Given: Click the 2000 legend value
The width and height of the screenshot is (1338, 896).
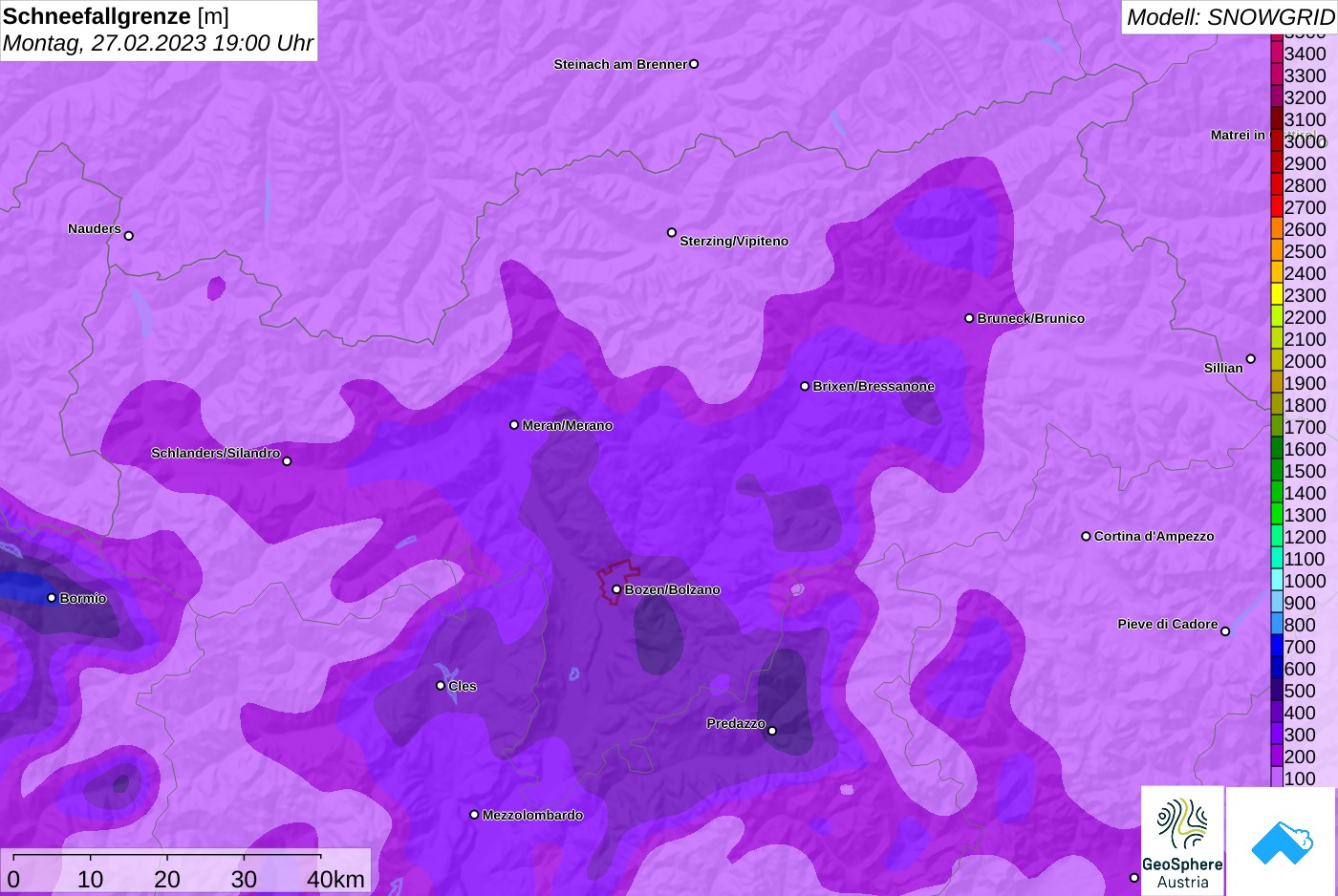Looking at the screenshot, I should (1305, 361).
